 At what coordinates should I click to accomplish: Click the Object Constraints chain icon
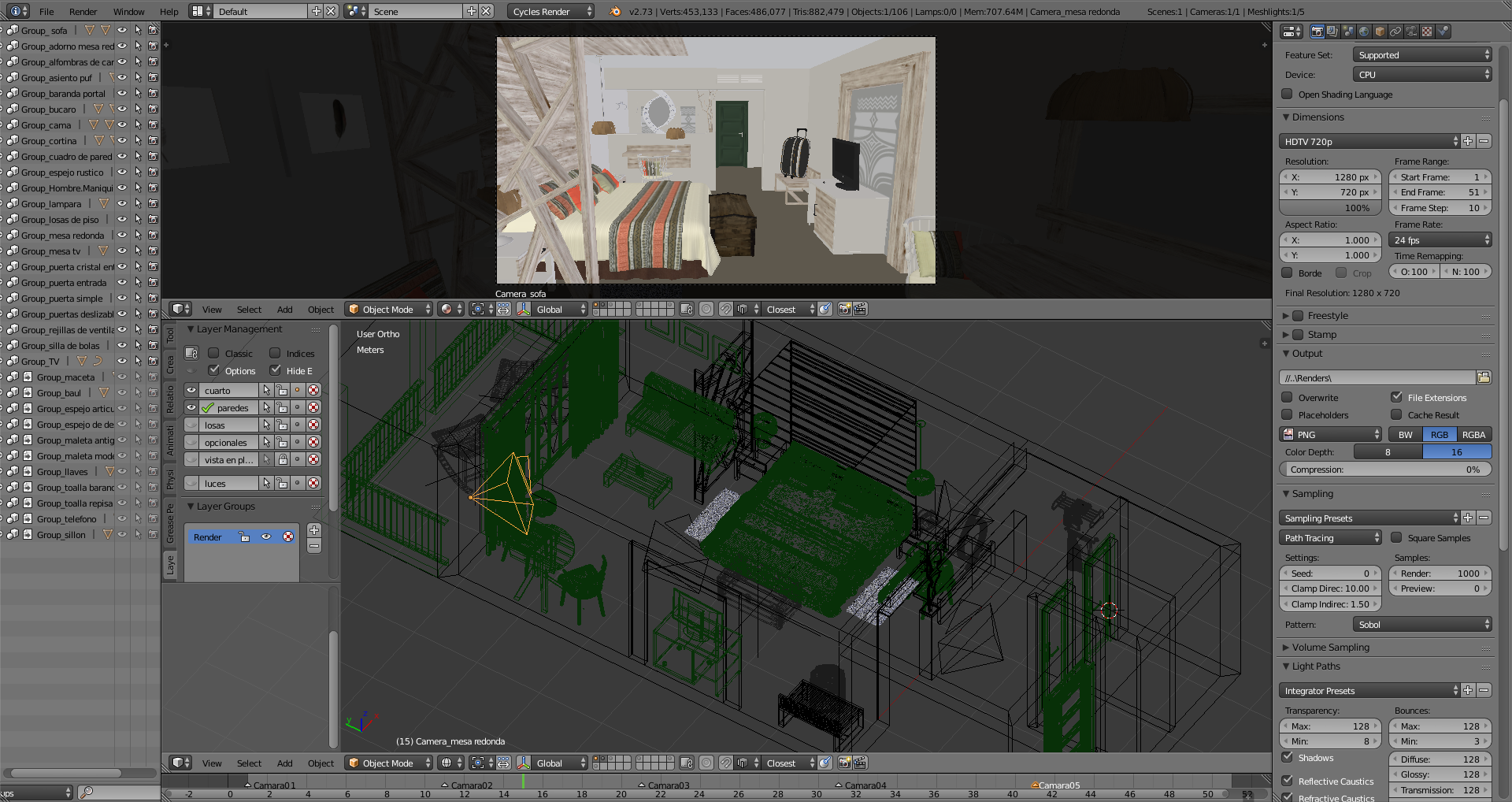click(1395, 32)
